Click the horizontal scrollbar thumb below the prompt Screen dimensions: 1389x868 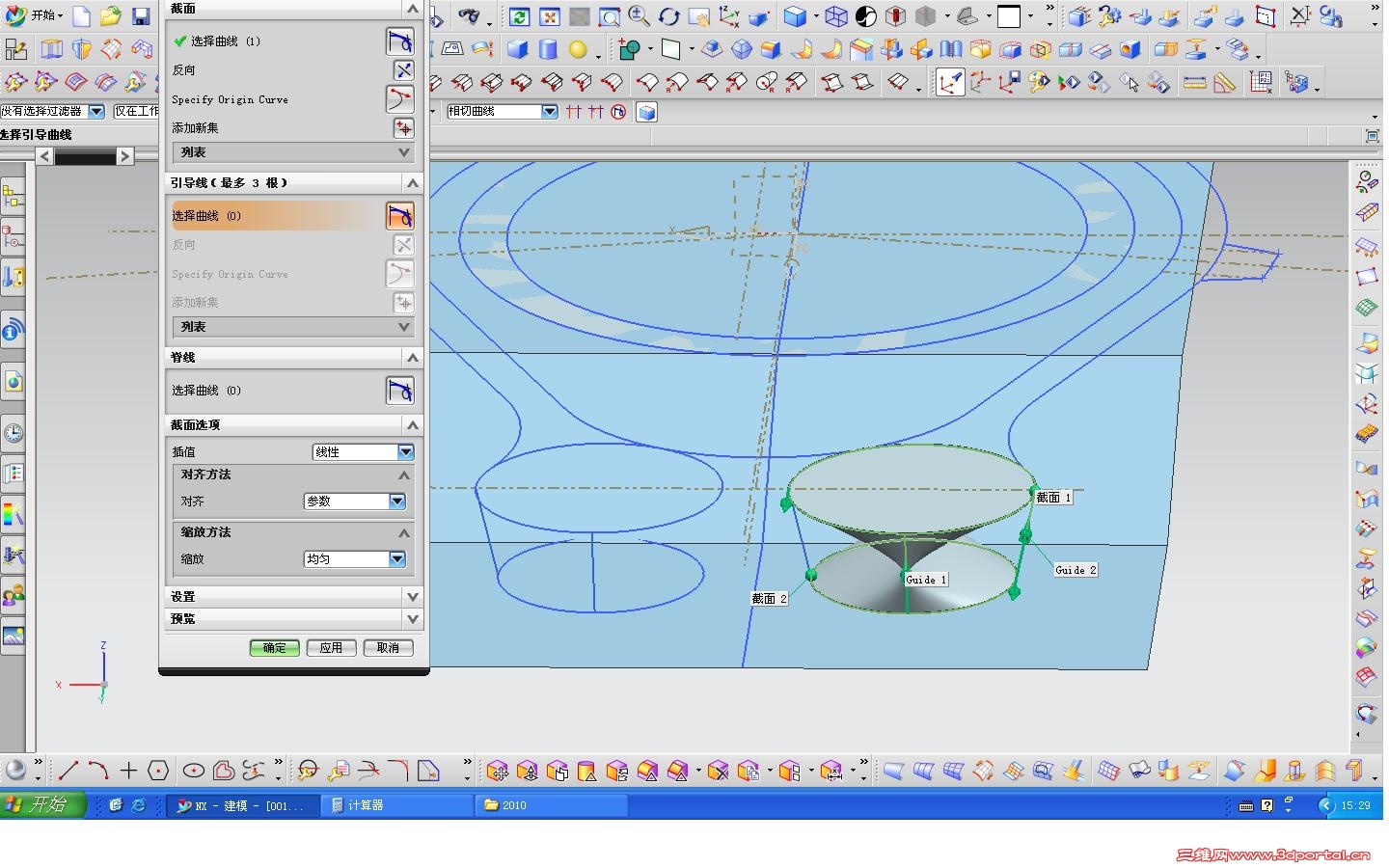click(x=85, y=156)
